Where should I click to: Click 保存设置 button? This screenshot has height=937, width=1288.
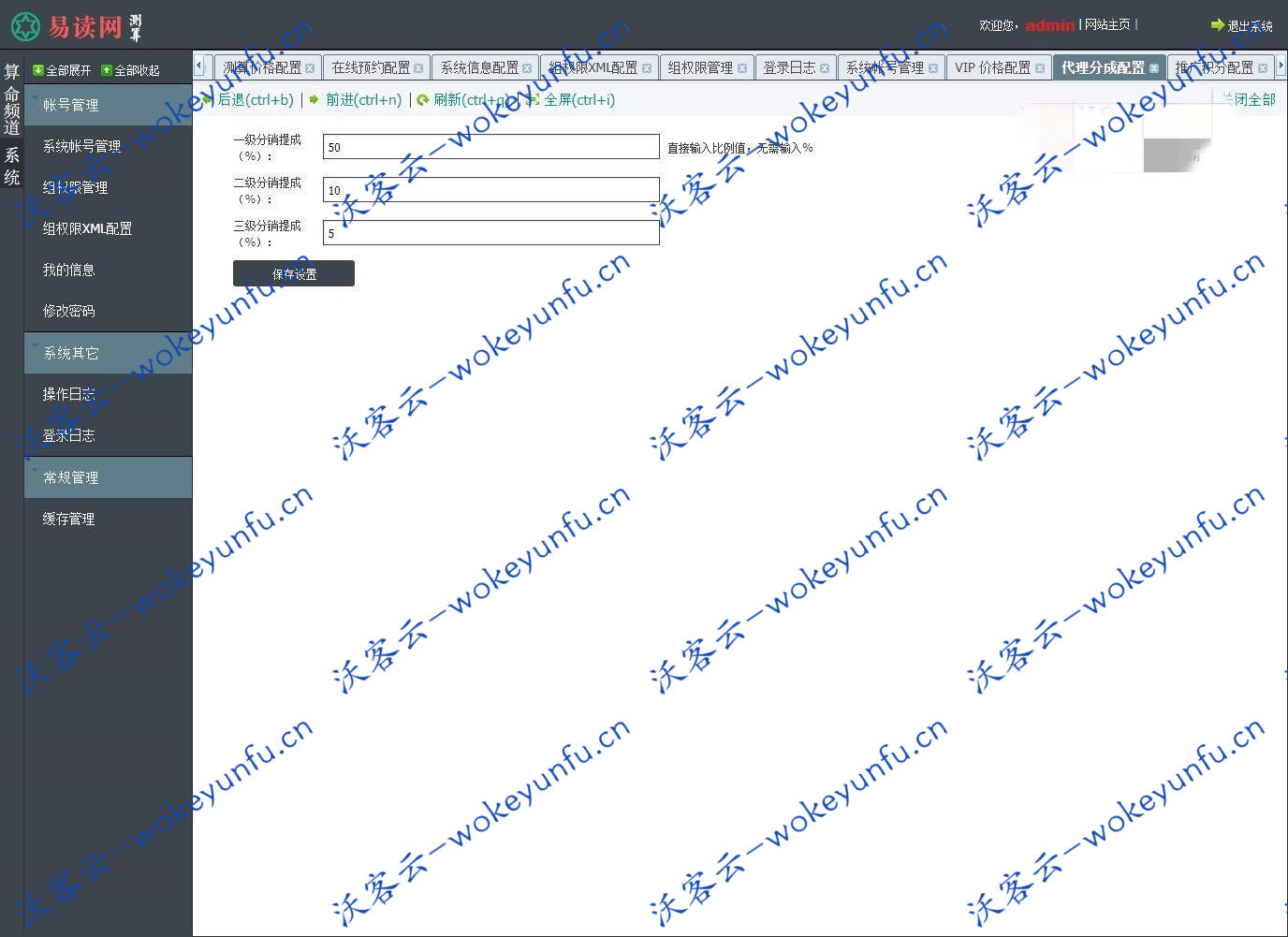pos(294,273)
